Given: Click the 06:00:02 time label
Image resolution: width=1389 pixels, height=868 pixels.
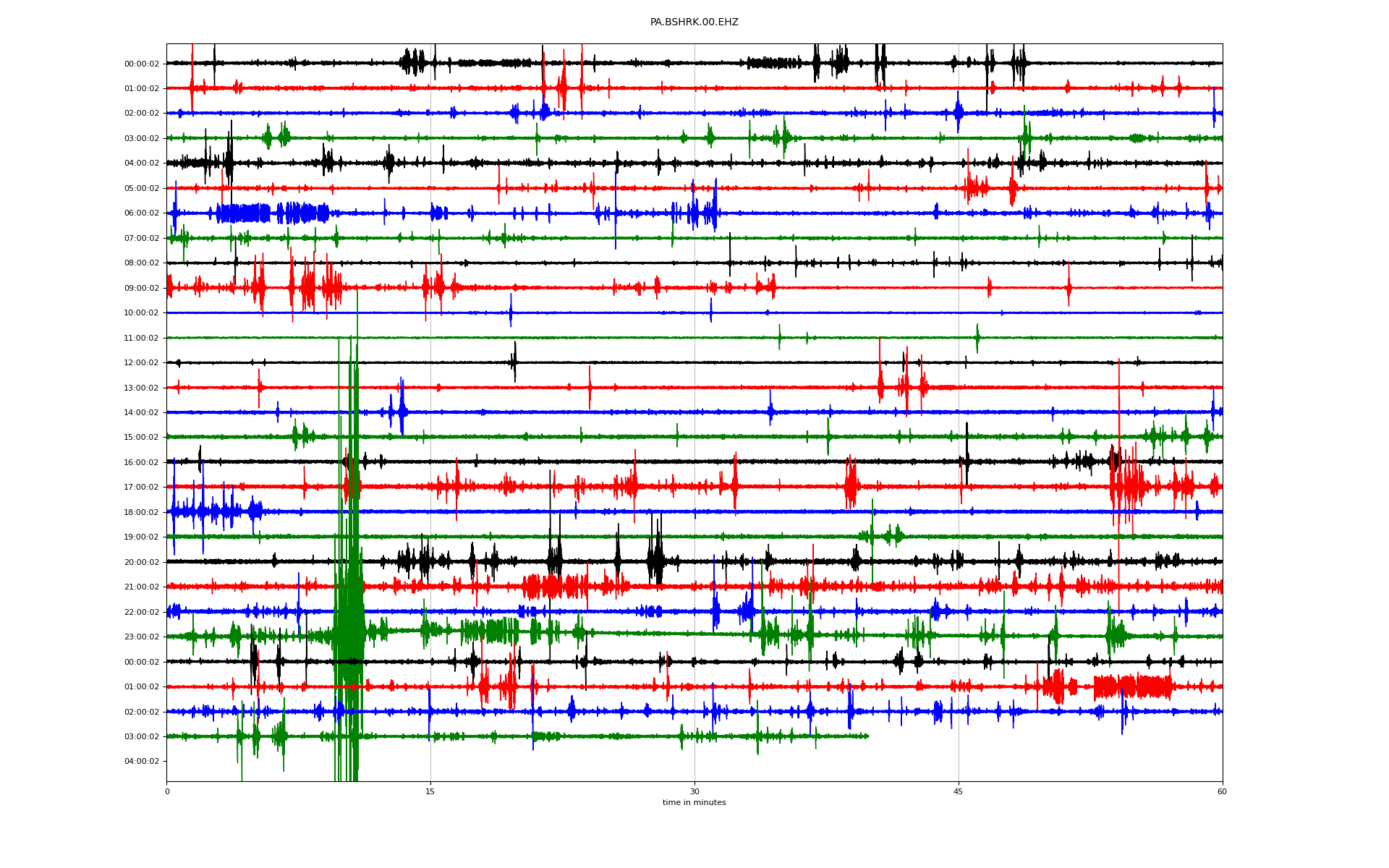Looking at the screenshot, I should (141, 213).
